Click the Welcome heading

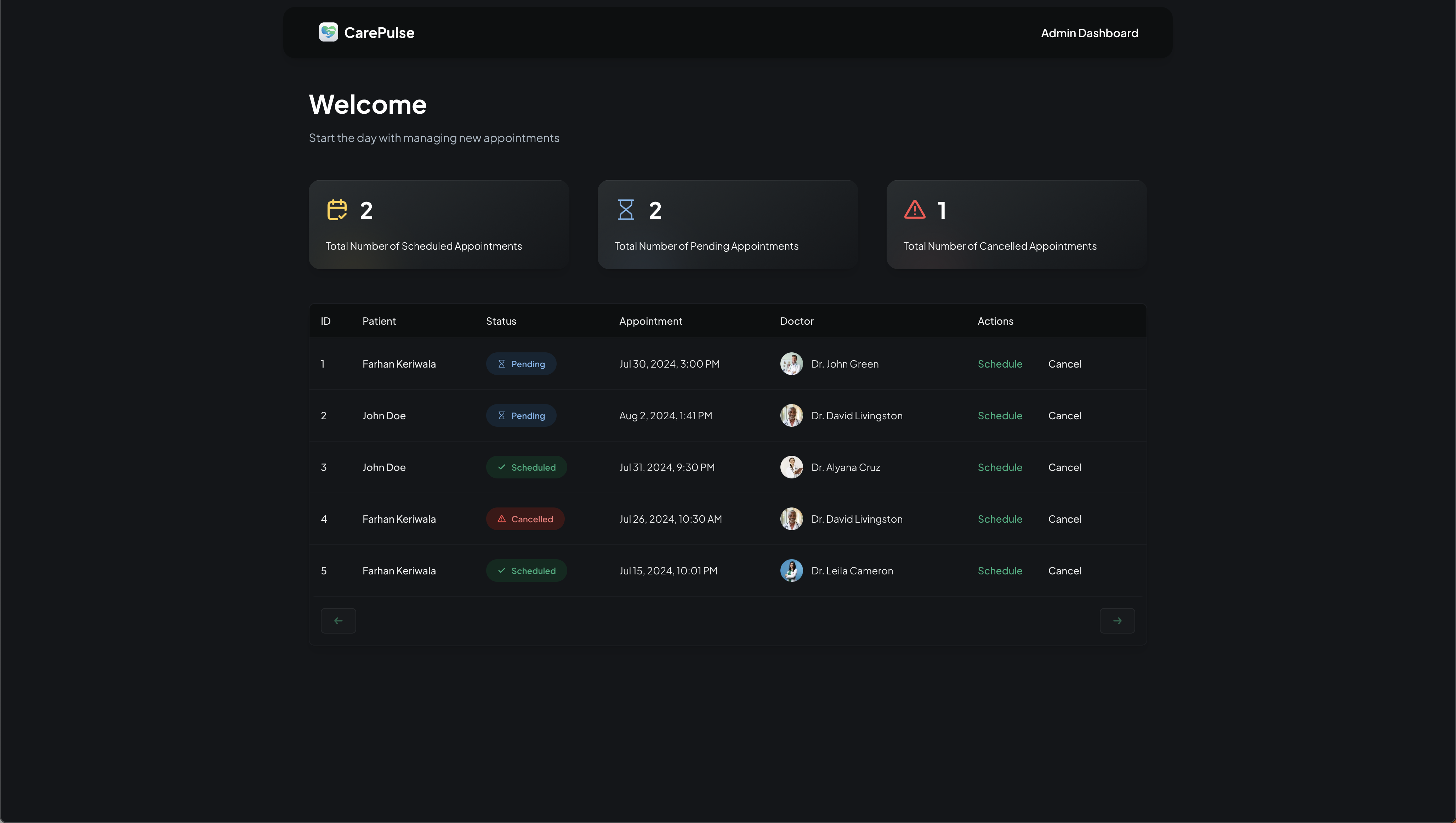tap(368, 104)
